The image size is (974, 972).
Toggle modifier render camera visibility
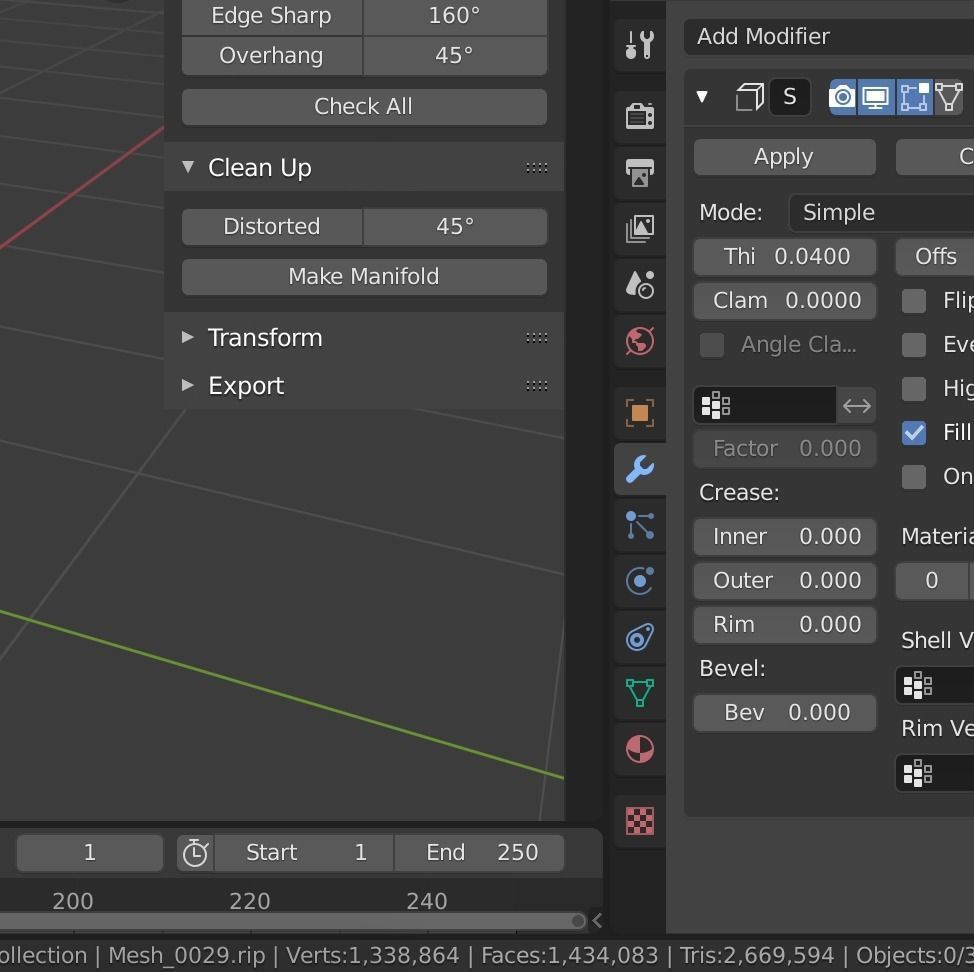click(843, 97)
